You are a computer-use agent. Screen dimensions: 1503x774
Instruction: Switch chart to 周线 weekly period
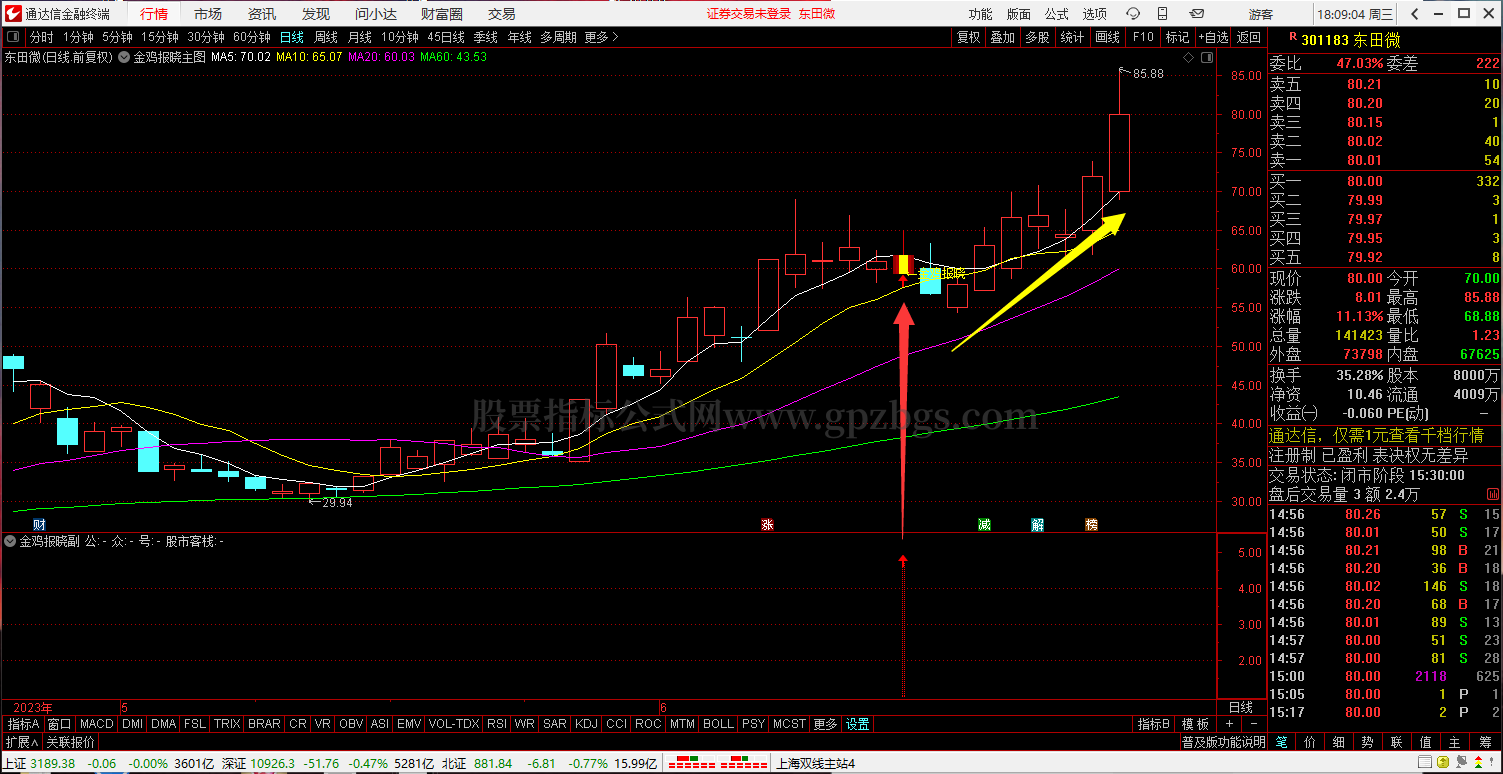point(326,37)
